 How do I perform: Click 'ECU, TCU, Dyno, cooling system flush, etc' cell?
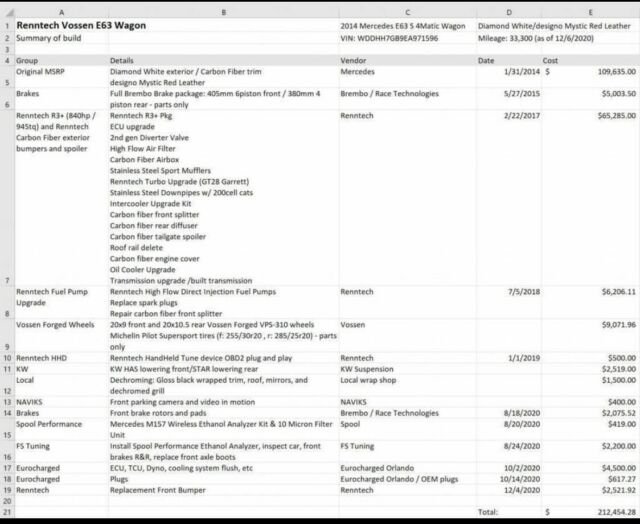click(224, 468)
